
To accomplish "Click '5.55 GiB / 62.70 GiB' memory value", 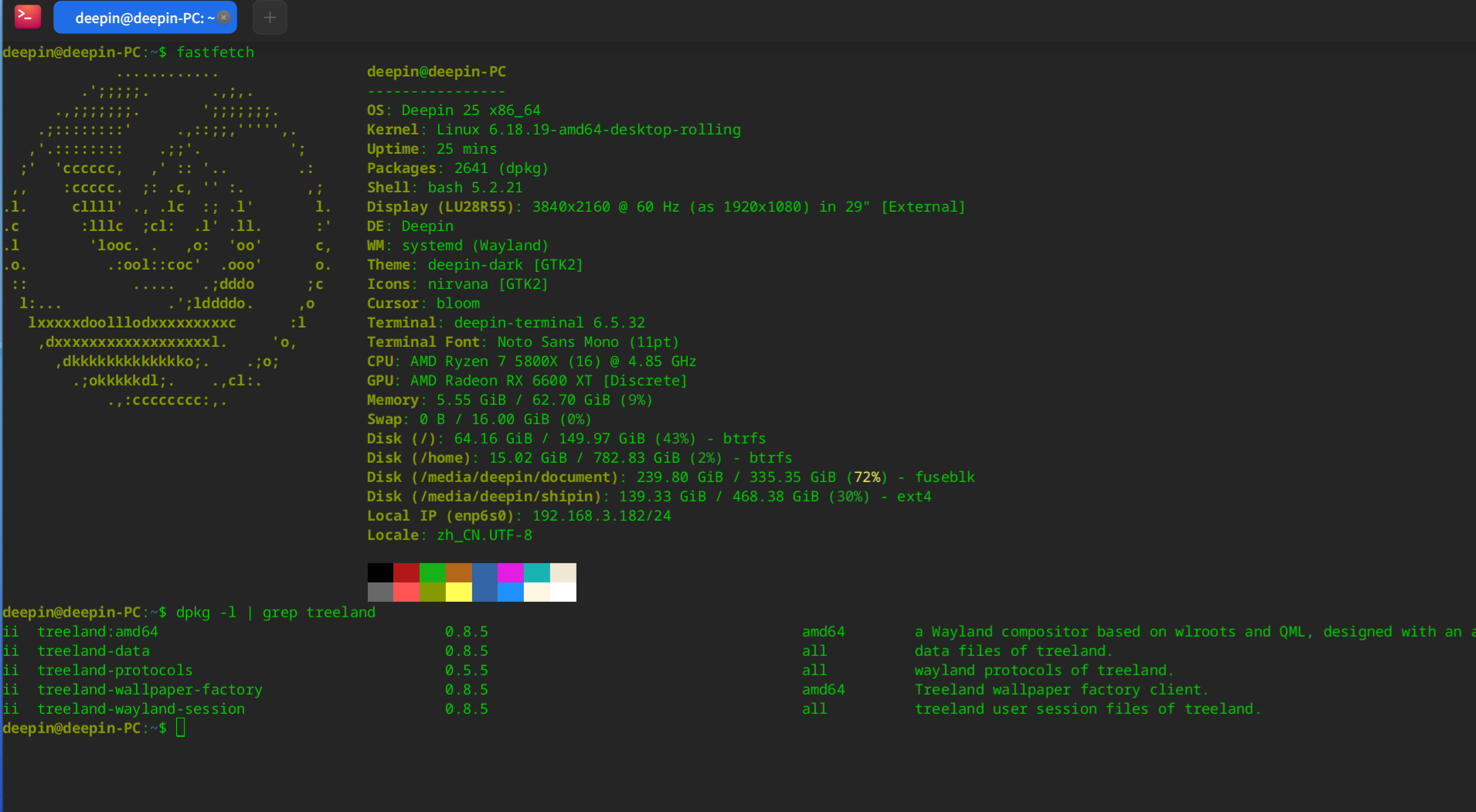I will (x=523, y=400).
